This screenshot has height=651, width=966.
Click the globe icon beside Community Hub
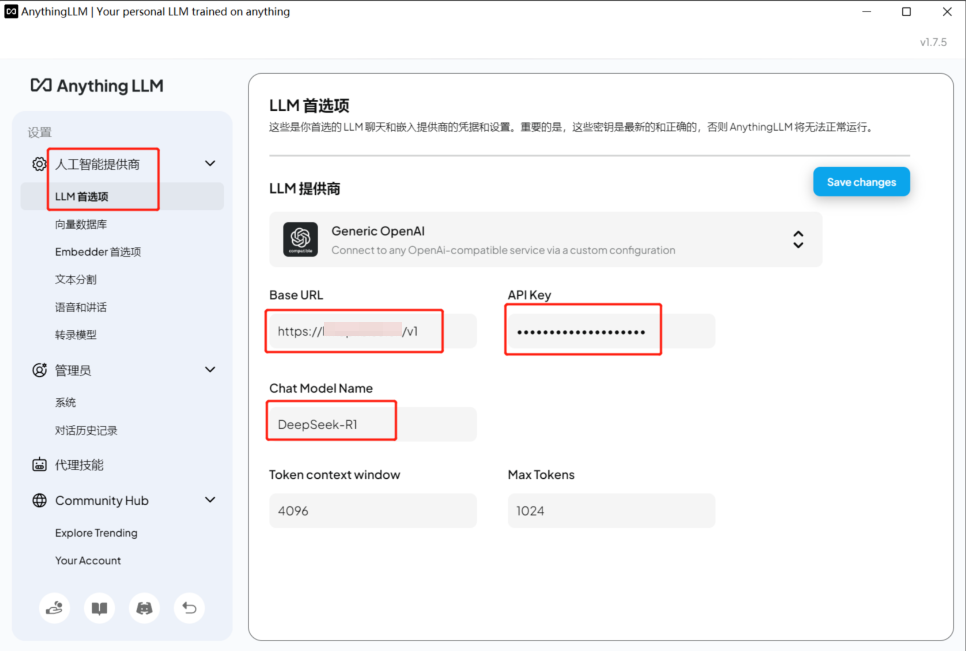pyautogui.click(x=39, y=500)
